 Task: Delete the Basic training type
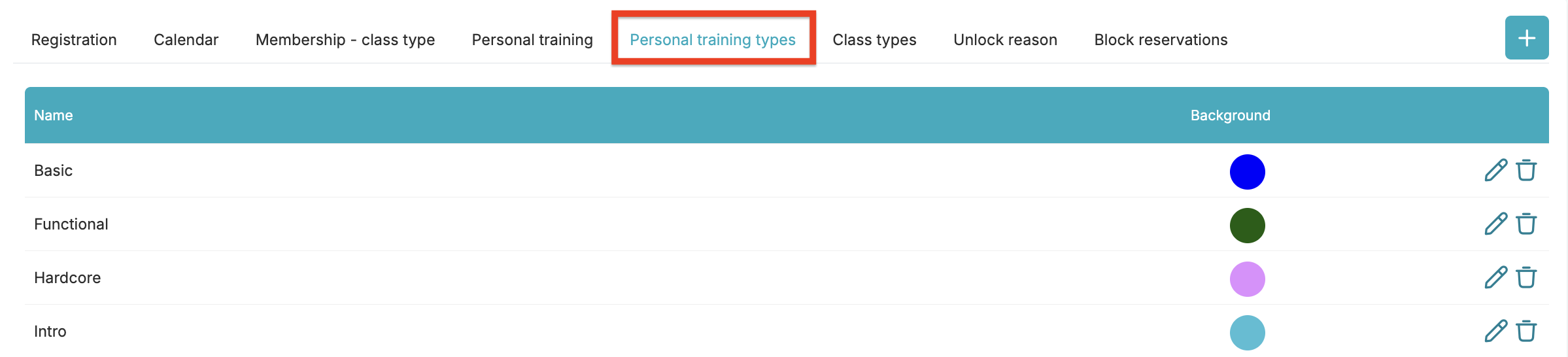click(x=1526, y=171)
